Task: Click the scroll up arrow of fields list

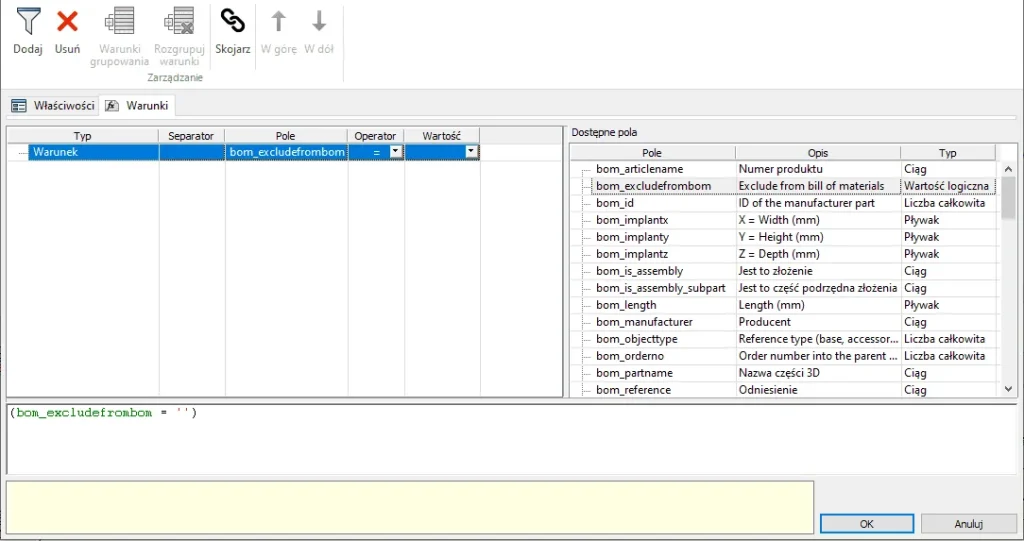Action: [x=1008, y=169]
